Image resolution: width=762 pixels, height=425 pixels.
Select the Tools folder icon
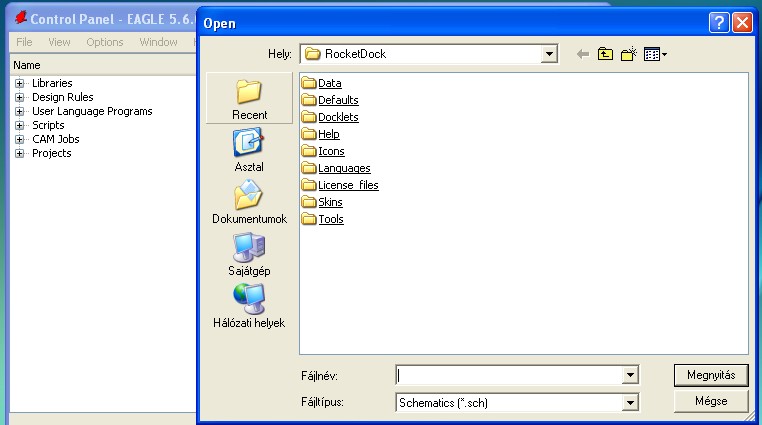(309, 219)
